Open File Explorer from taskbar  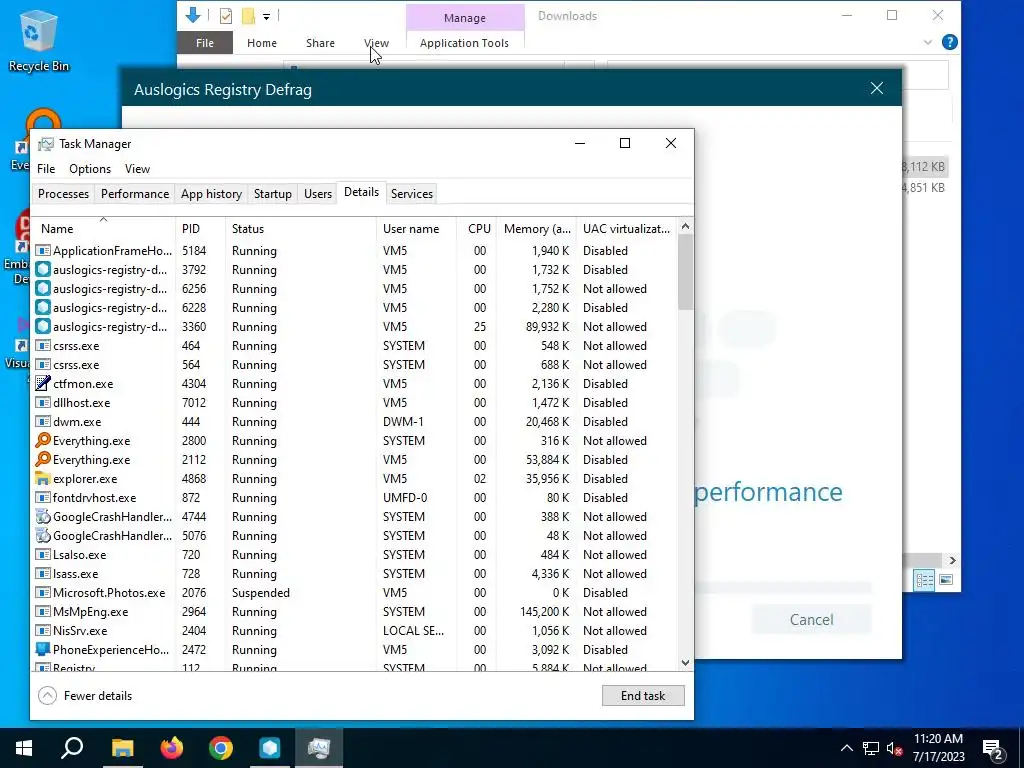coord(122,748)
